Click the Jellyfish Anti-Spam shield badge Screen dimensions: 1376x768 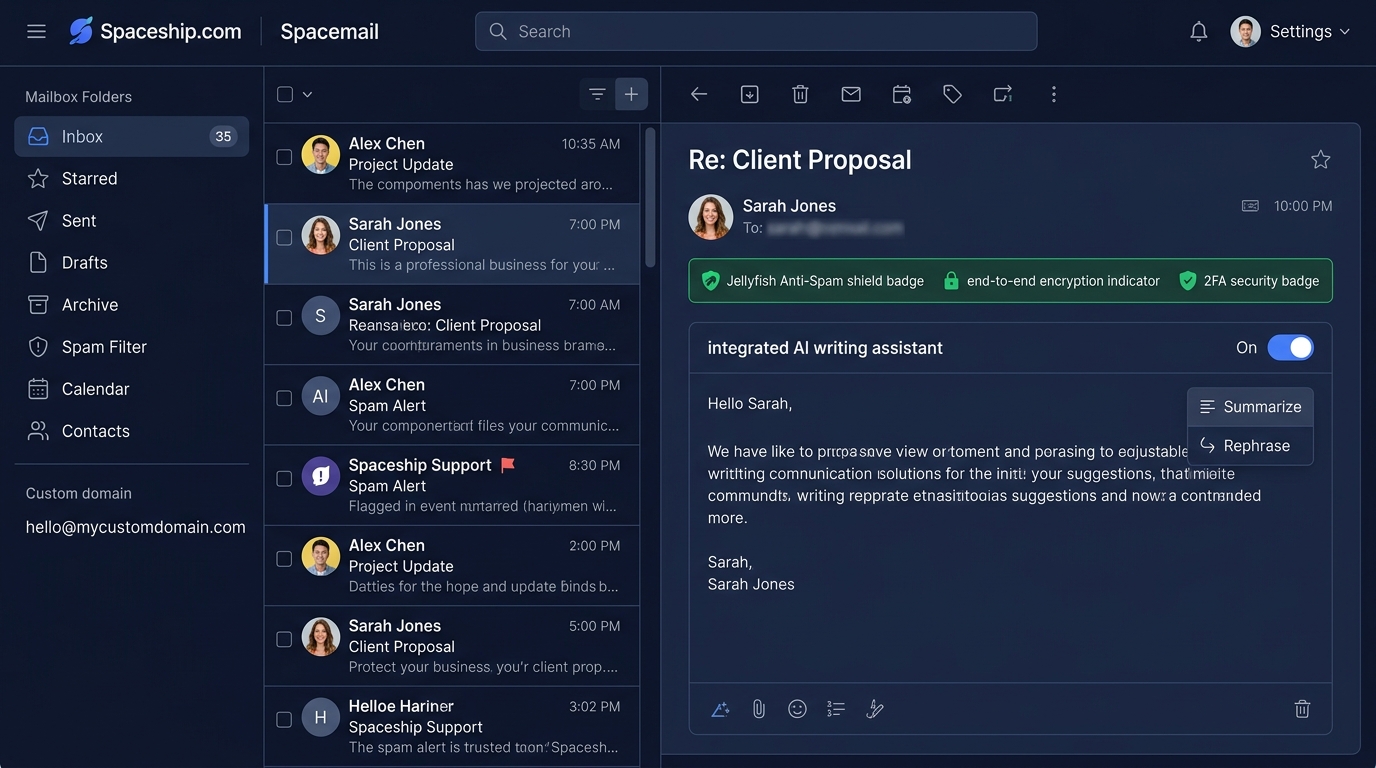click(x=812, y=281)
